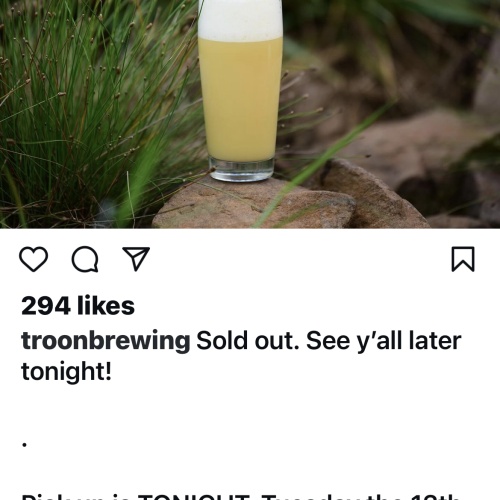
Task: Save the post with the bookmark icon
Action: pos(463,259)
